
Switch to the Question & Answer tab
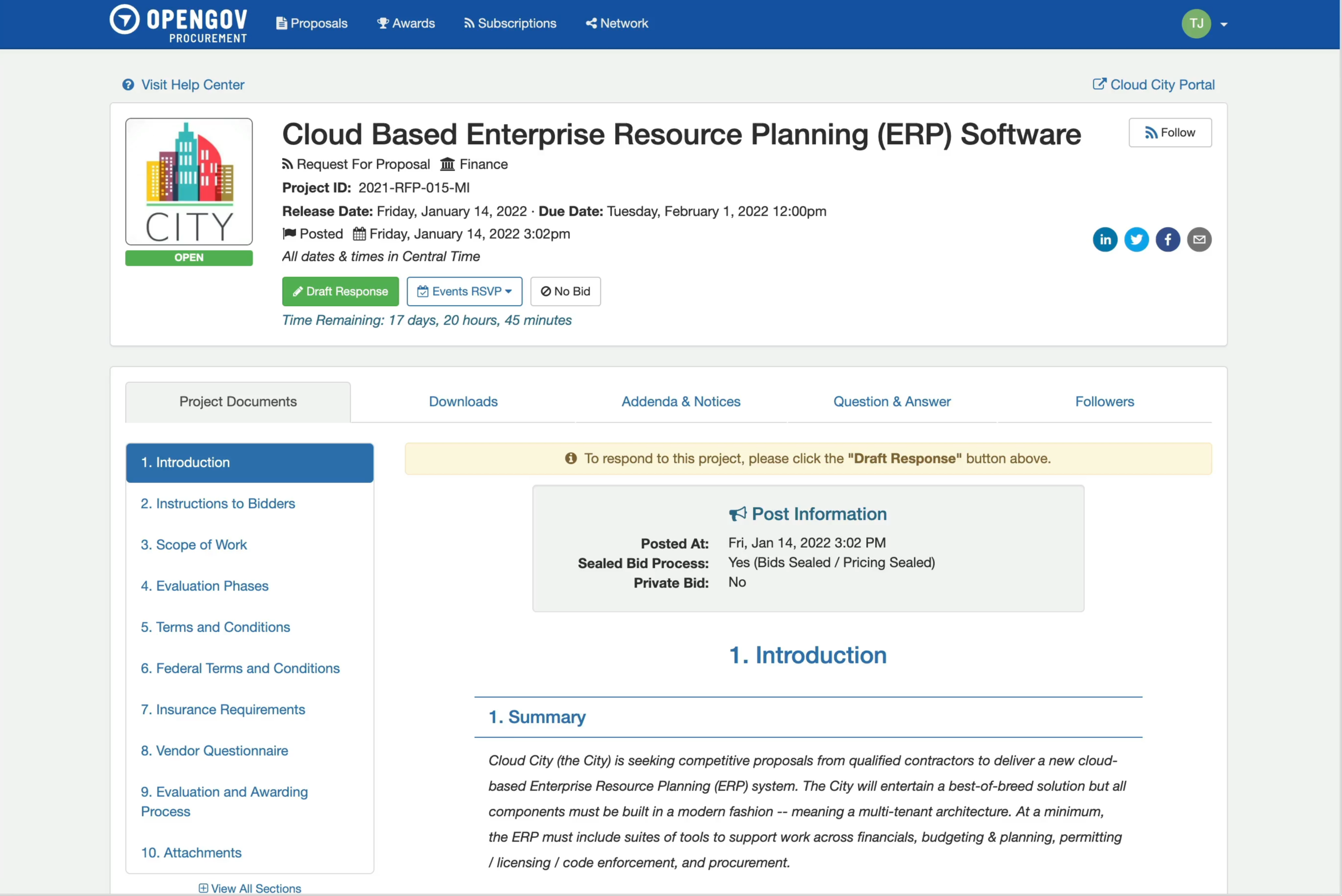coord(892,401)
